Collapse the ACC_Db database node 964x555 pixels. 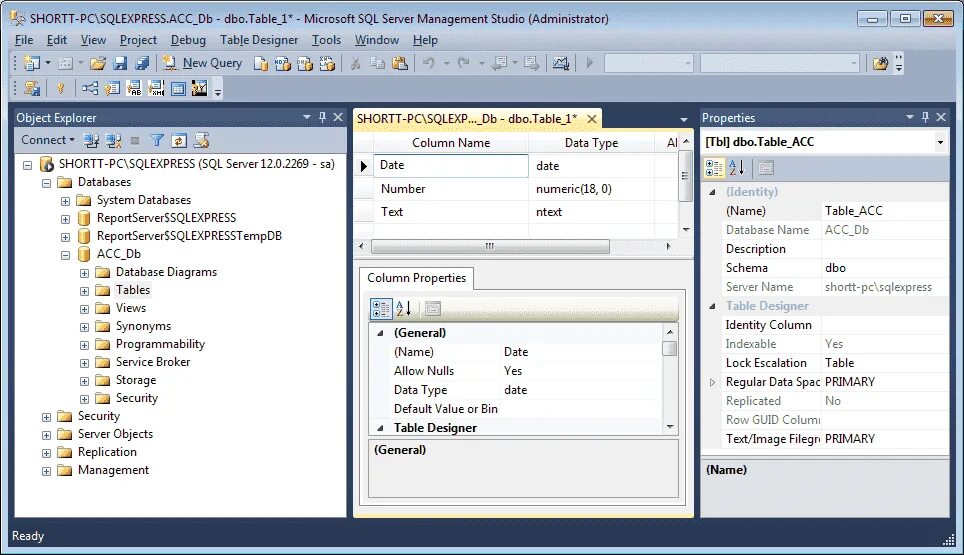point(65,254)
